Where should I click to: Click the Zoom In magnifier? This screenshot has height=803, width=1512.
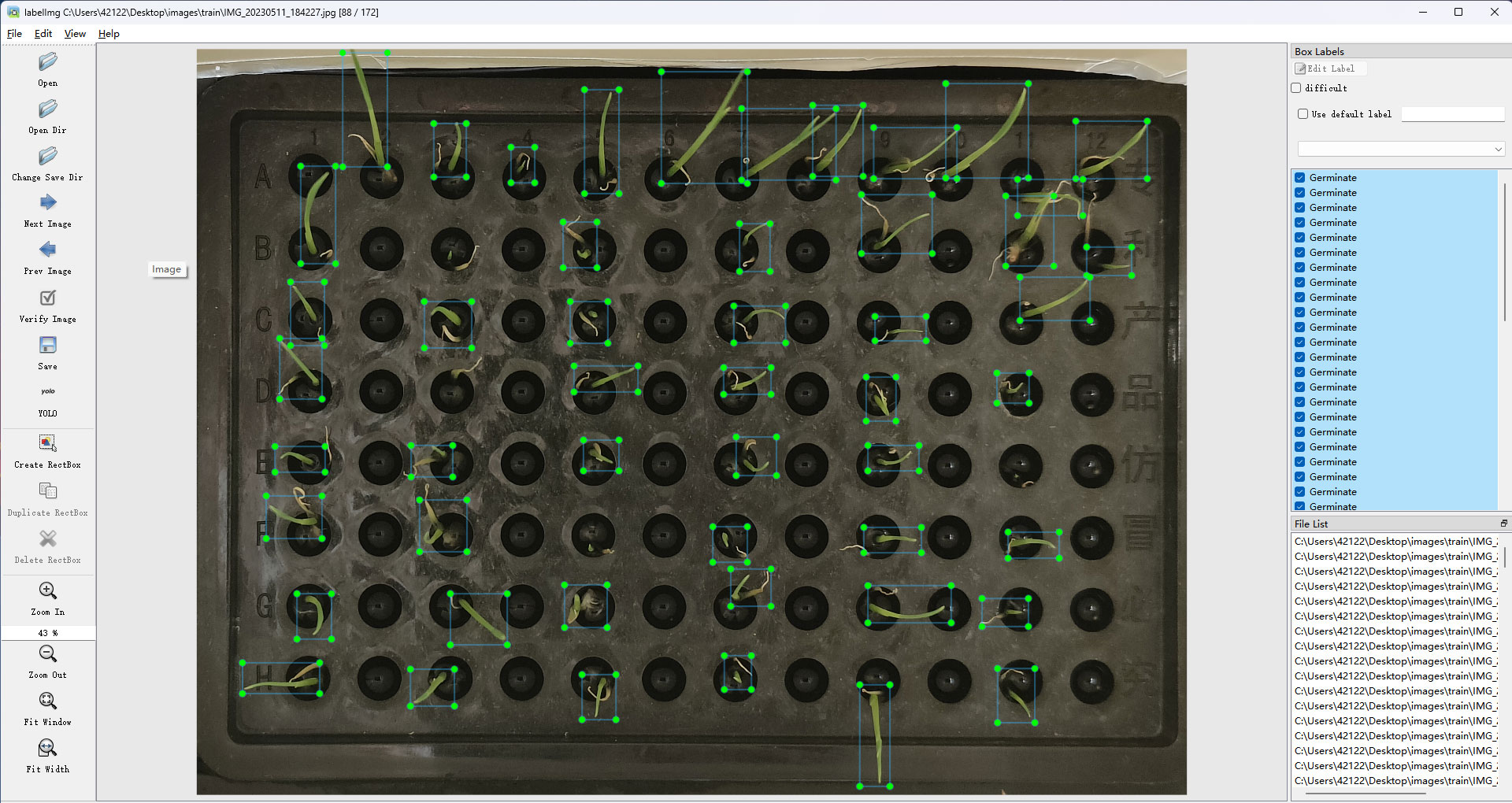(x=48, y=591)
